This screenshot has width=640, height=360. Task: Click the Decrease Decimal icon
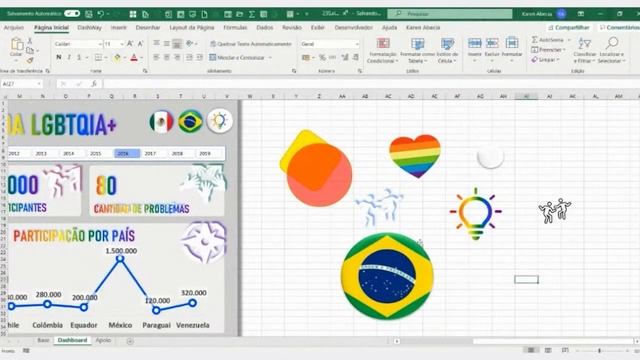coord(356,58)
